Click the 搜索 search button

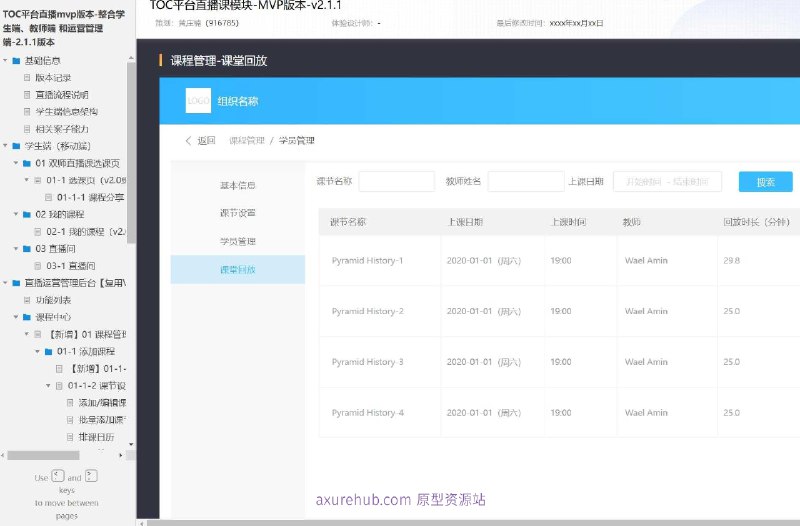point(765,182)
